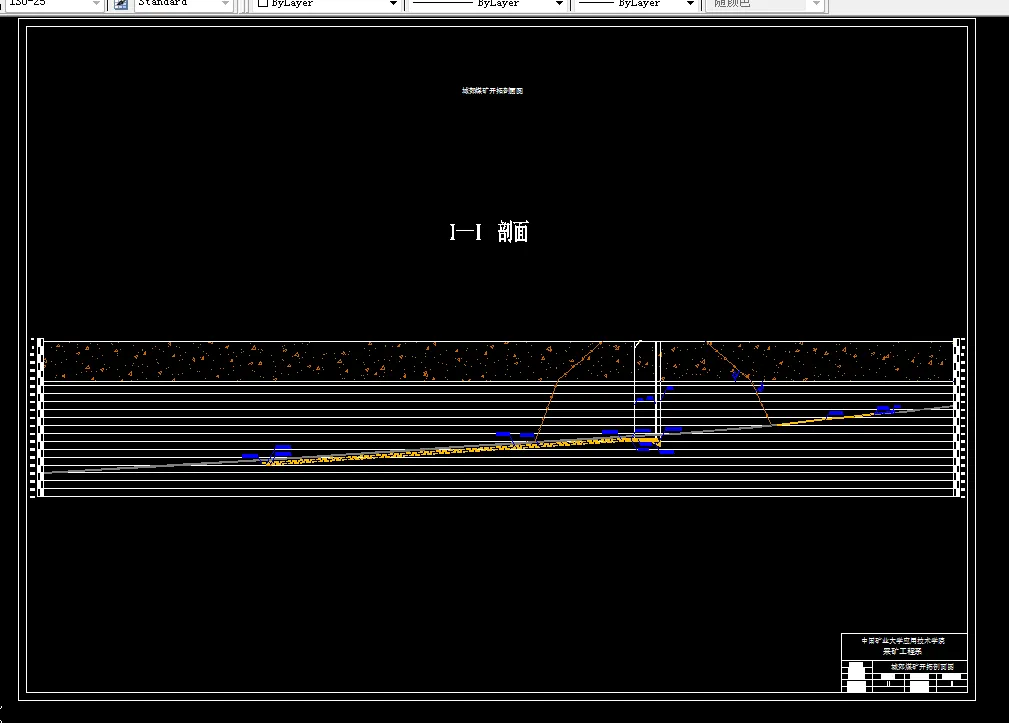Click the yellow hatched coal seam band

[460, 450]
